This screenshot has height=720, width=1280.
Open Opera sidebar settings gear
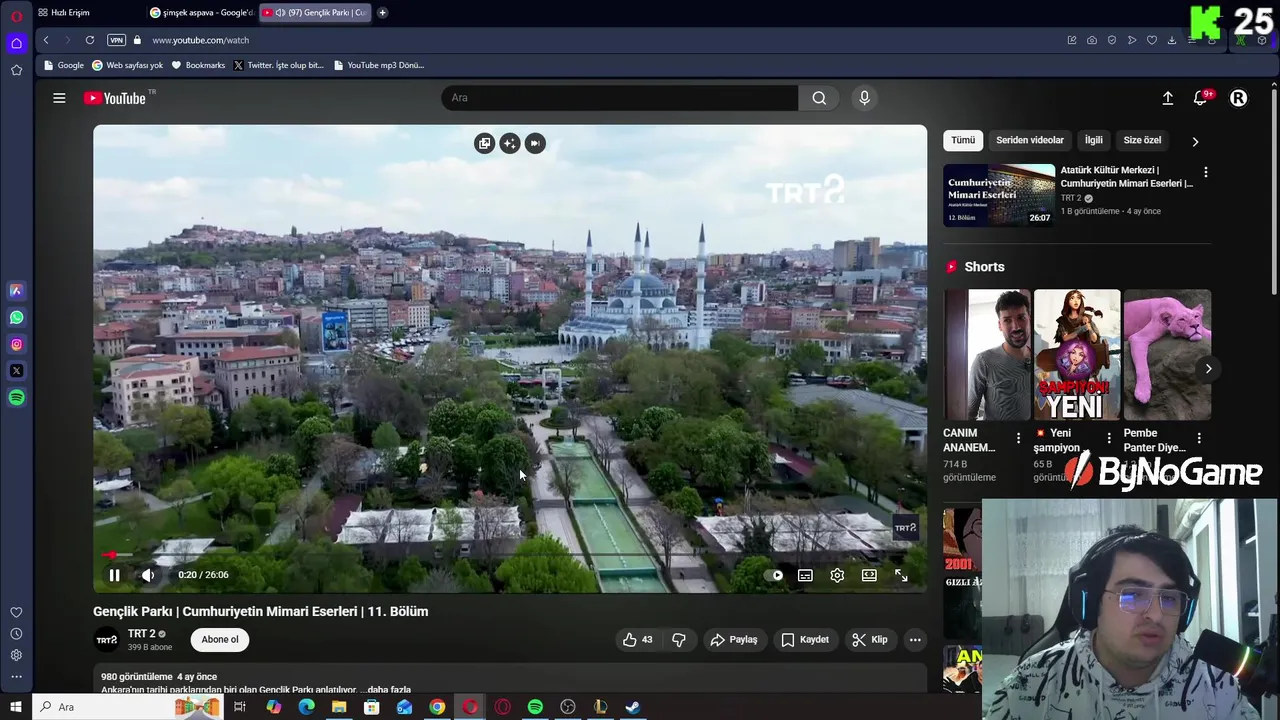[16, 655]
